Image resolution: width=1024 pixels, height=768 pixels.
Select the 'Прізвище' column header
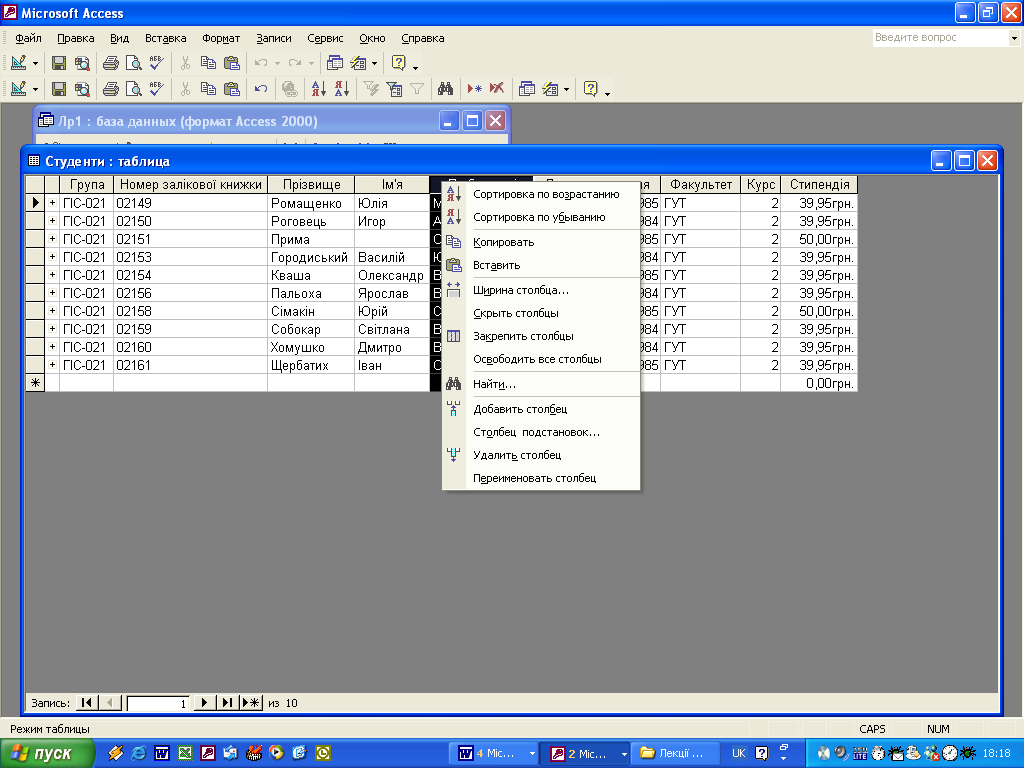coord(311,184)
